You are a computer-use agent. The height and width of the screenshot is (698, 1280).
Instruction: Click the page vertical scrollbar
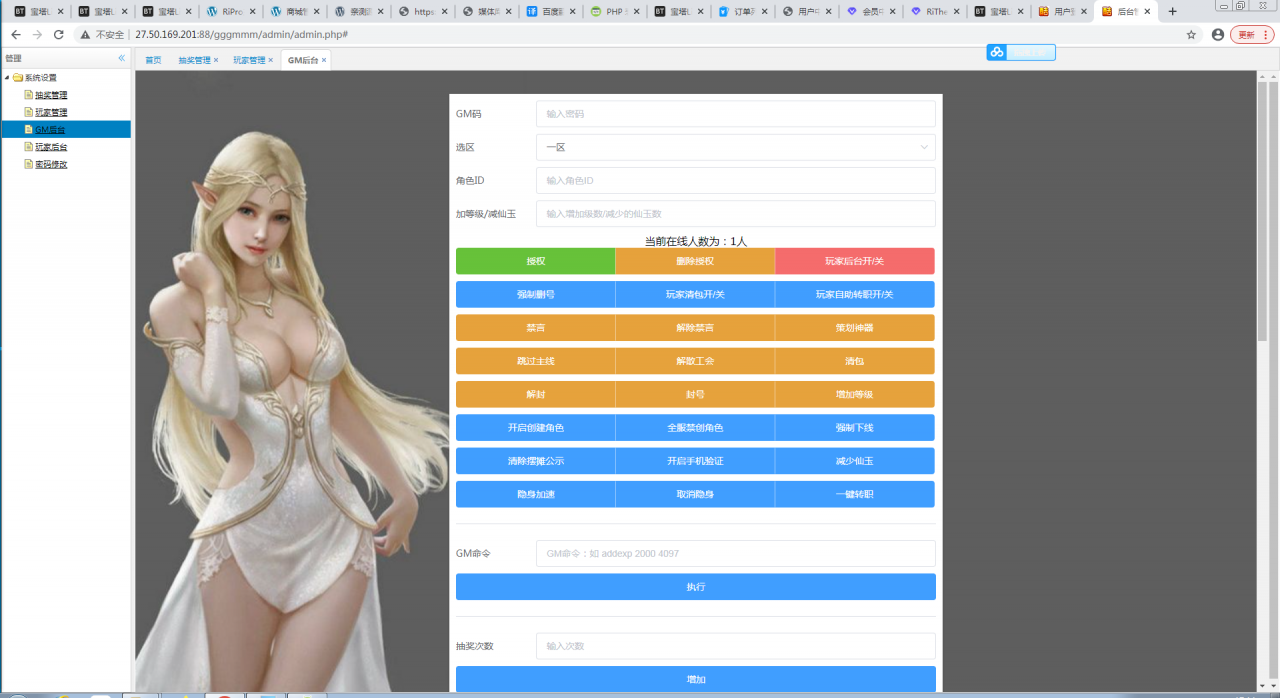(x=1262, y=210)
